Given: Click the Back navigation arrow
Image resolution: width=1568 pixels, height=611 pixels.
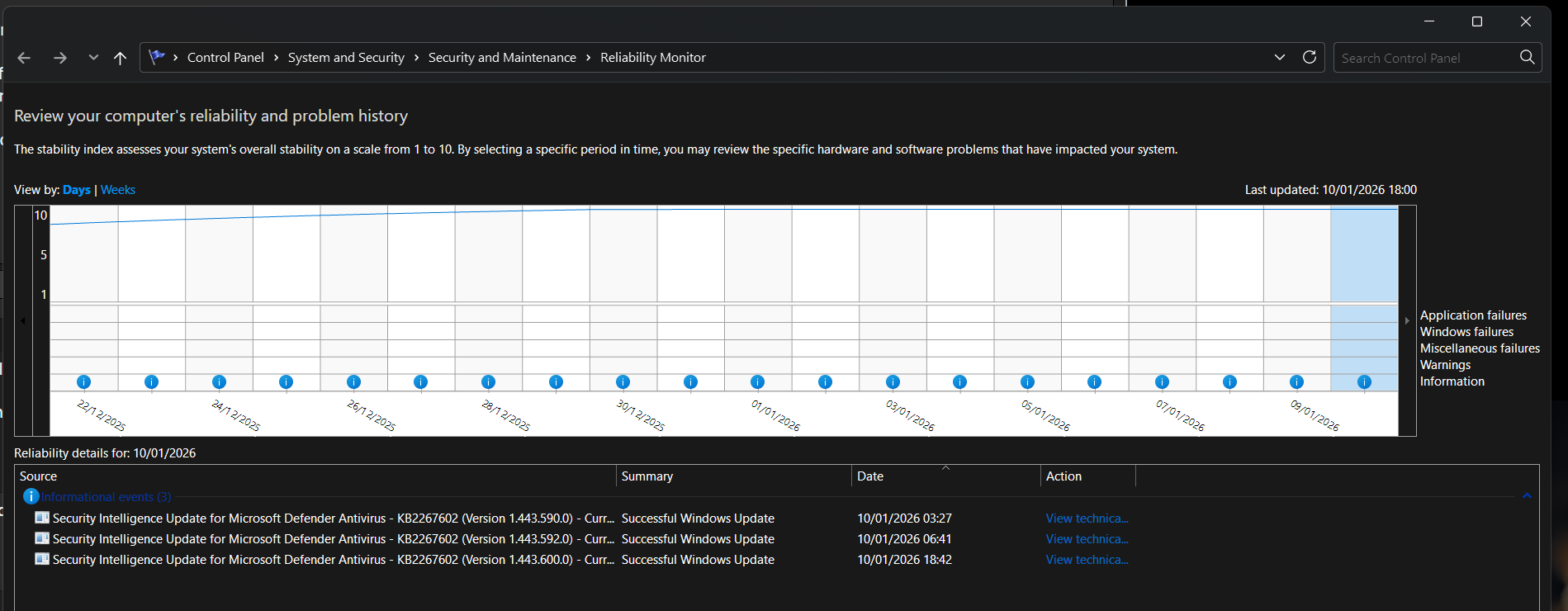Looking at the screenshot, I should [24, 58].
